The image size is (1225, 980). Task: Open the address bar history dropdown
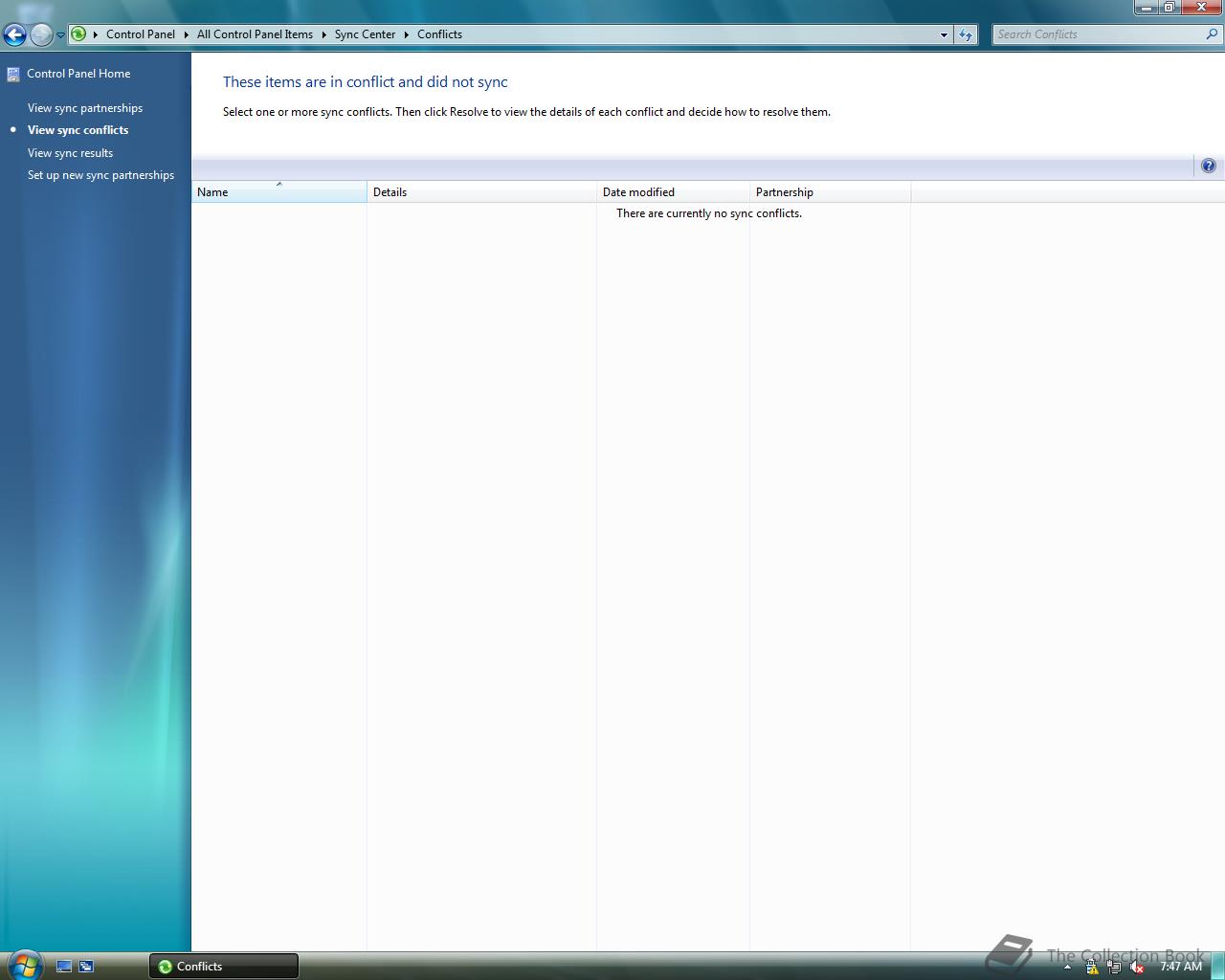[944, 34]
